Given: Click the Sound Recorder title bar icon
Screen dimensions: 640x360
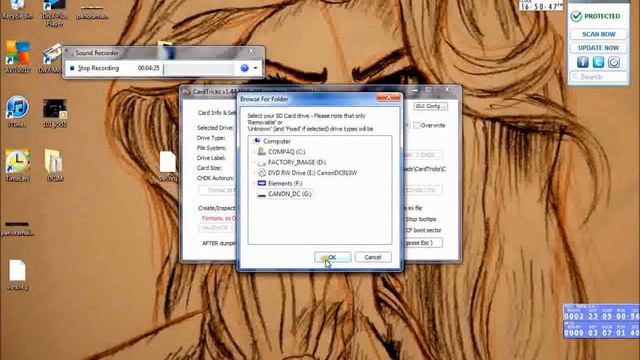Looking at the screenshot, I should (68, 52).
